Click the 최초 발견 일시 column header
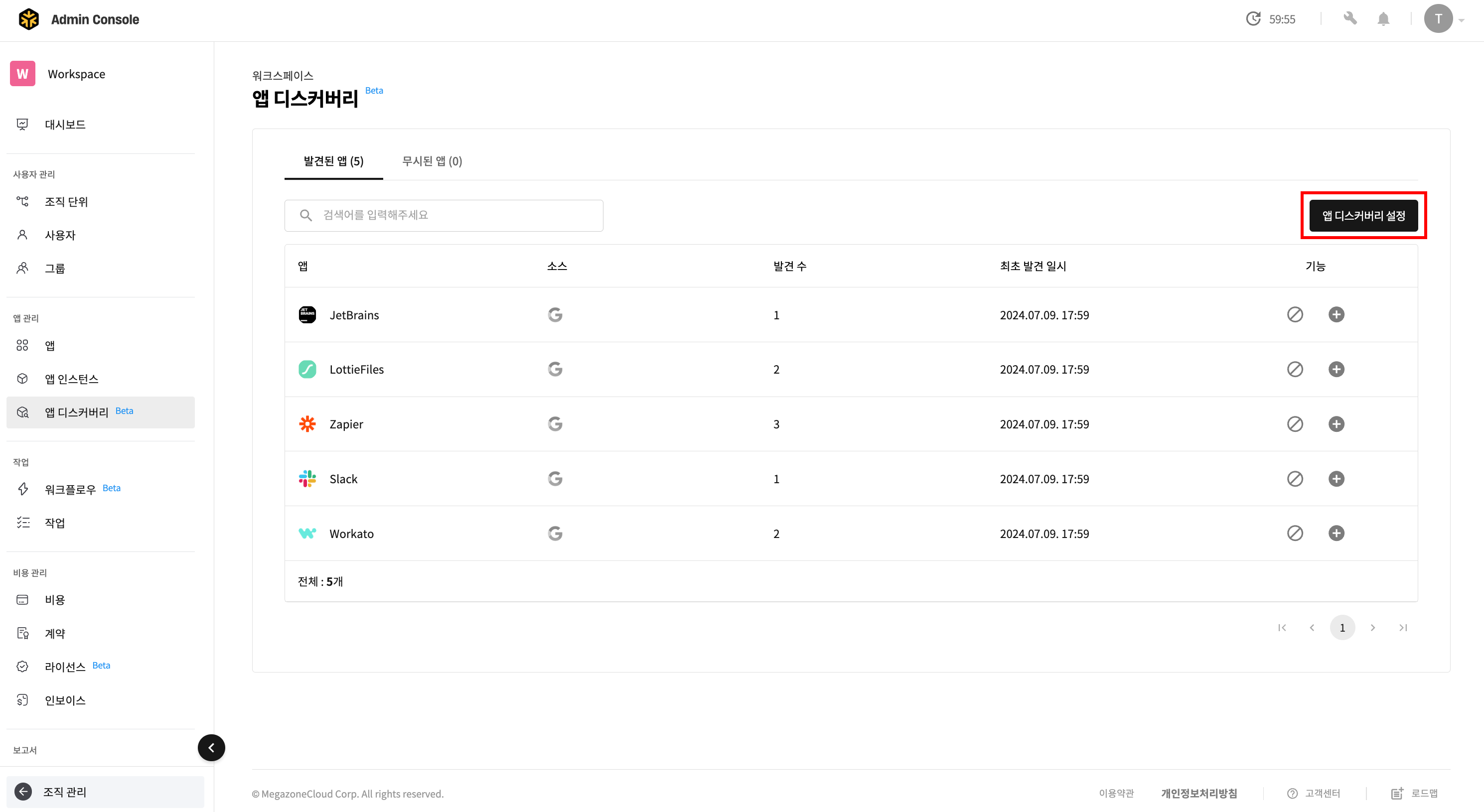1484x812 pixels. pyautogui.click(x=1033, y=266)
